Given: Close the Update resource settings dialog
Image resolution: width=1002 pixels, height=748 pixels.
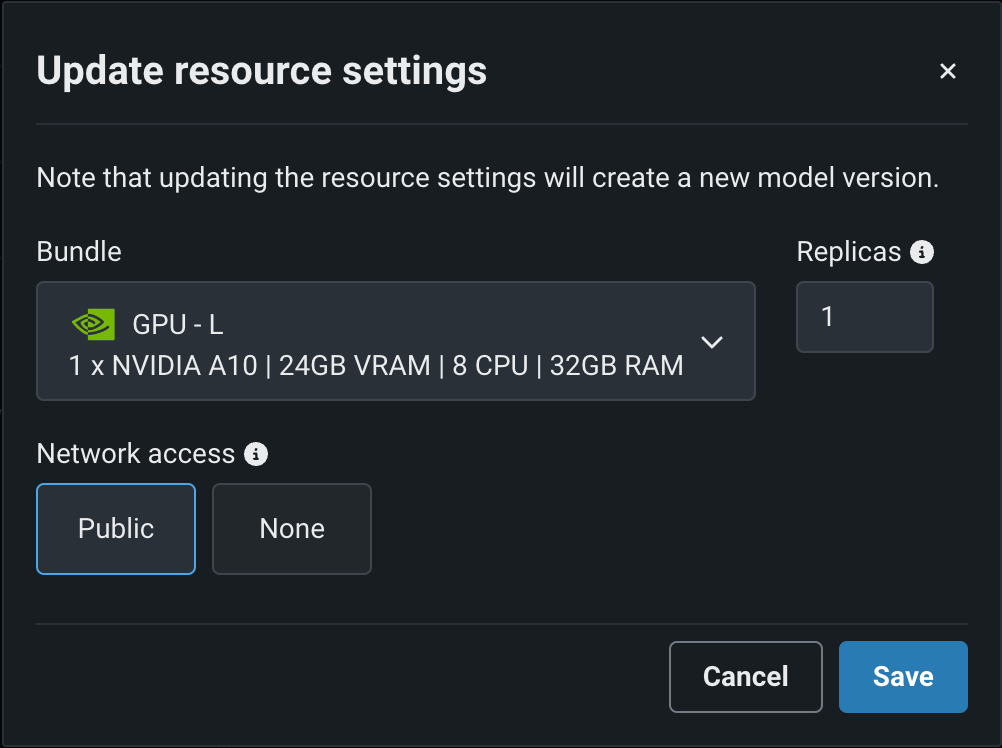Looking at the screenshot, I should tap(948, 71).
